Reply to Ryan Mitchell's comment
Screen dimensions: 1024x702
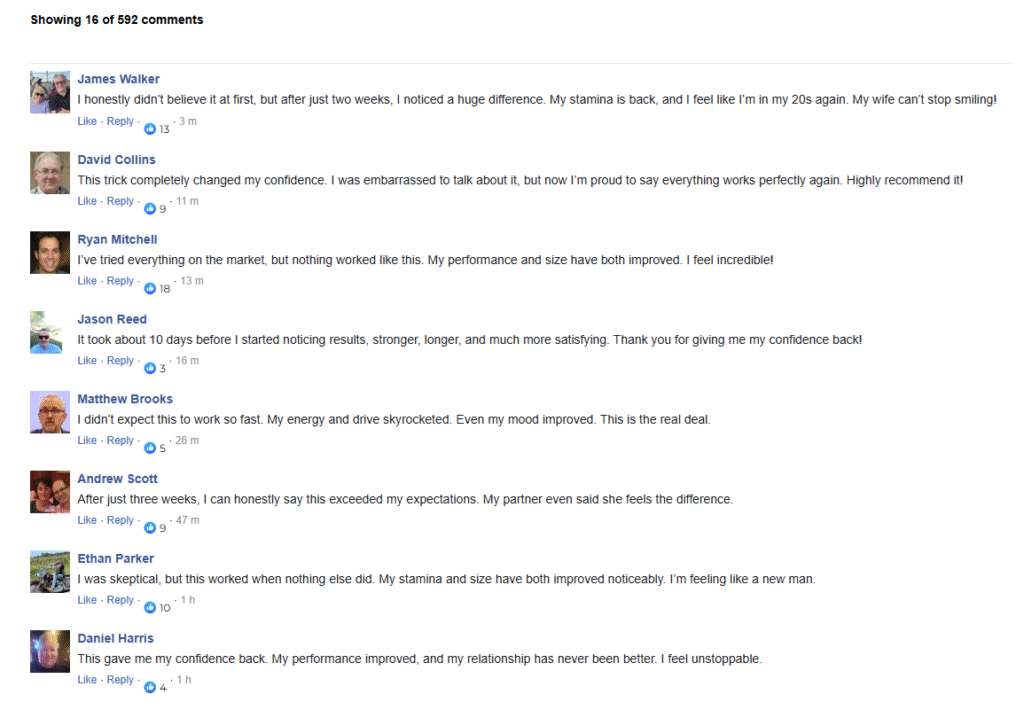coord(120,281)
